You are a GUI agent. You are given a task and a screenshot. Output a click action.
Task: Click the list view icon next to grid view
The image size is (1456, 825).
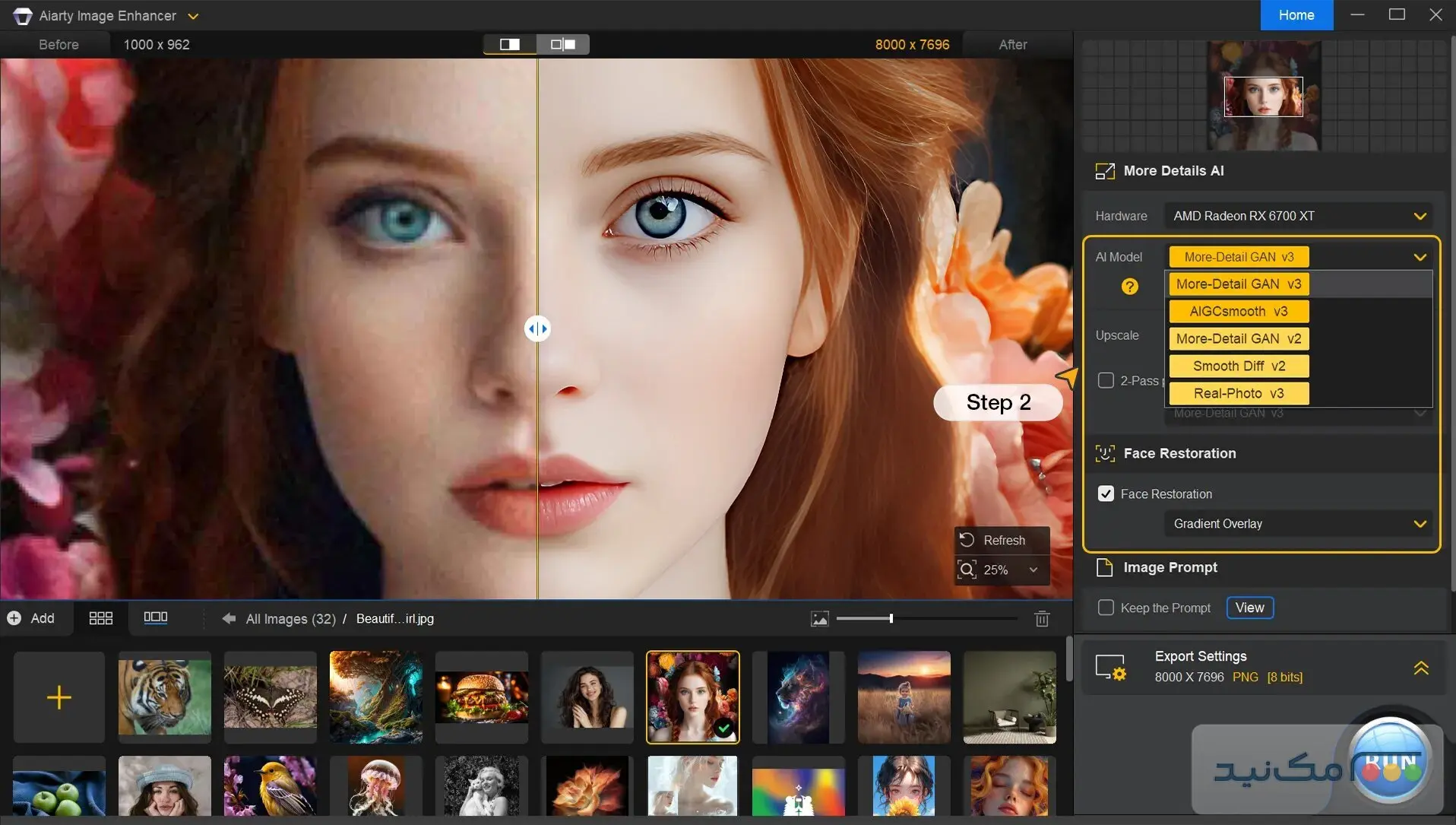click(155, 617)
